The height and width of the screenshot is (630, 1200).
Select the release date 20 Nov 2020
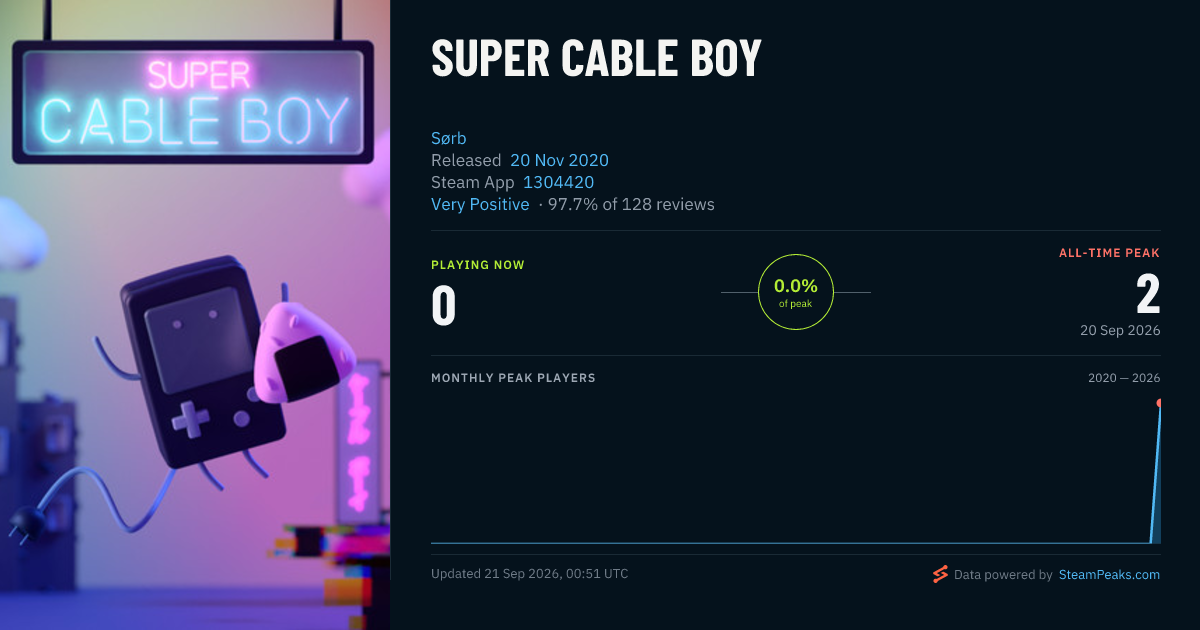pos(559,160)
